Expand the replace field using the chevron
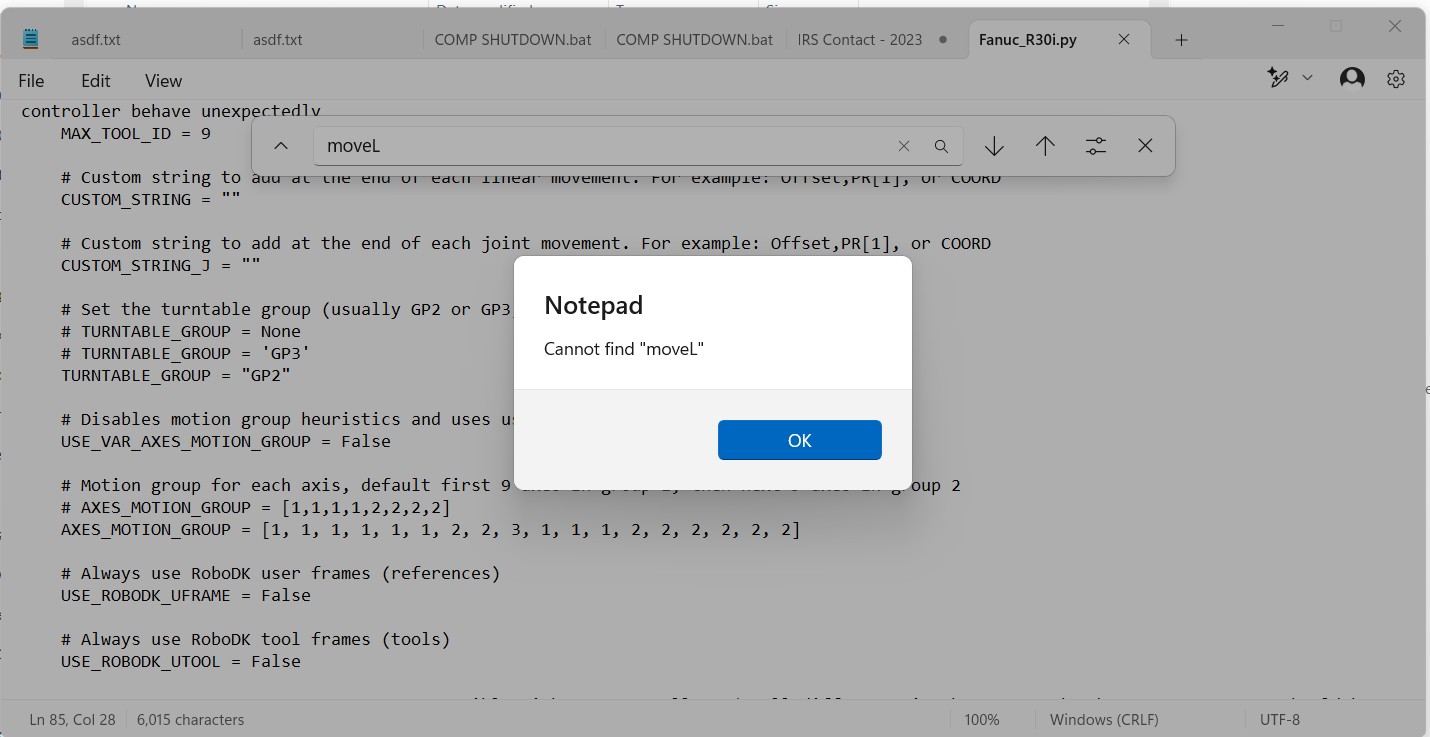The height and width of the screenshot is (737, 1430). (281, 146)
